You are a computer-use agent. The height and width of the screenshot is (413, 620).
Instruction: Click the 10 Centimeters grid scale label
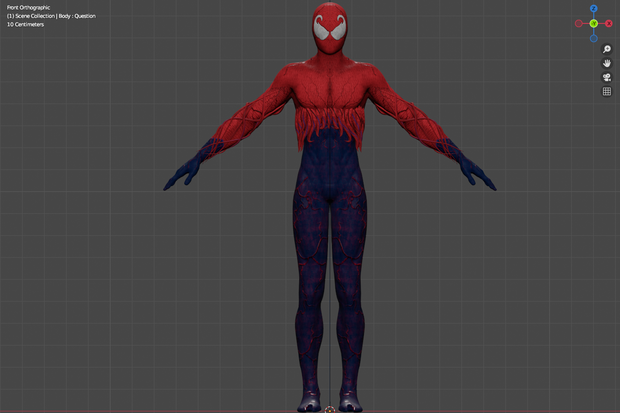pyautogui.click(x=25, y=24)
